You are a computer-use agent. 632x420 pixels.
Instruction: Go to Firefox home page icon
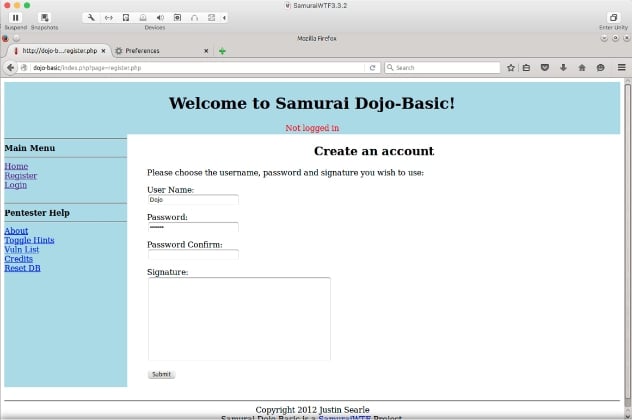(x=582, y=68)
